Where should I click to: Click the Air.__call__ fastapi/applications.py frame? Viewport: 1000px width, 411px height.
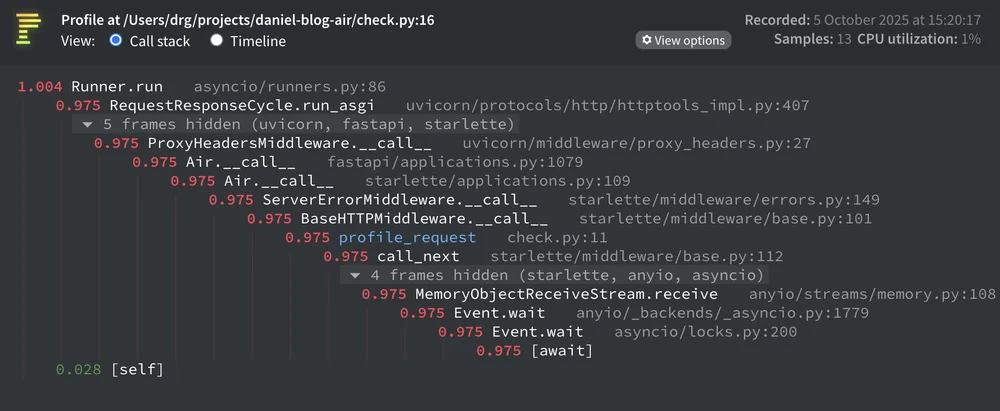357,162
